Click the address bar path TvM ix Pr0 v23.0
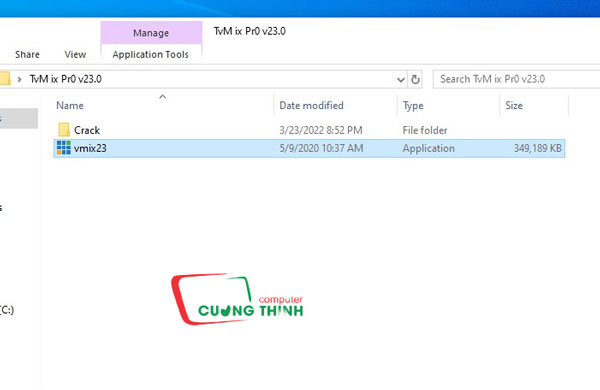 [65, 79]
